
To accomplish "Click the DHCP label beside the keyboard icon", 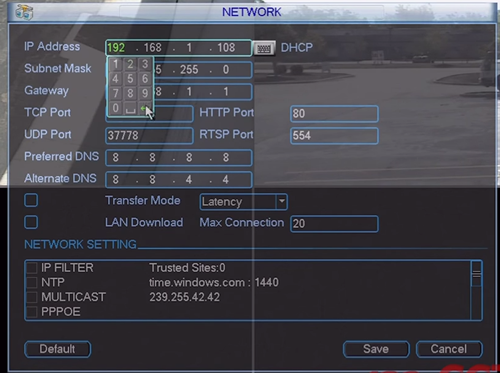I will click(x=297, y=48).
